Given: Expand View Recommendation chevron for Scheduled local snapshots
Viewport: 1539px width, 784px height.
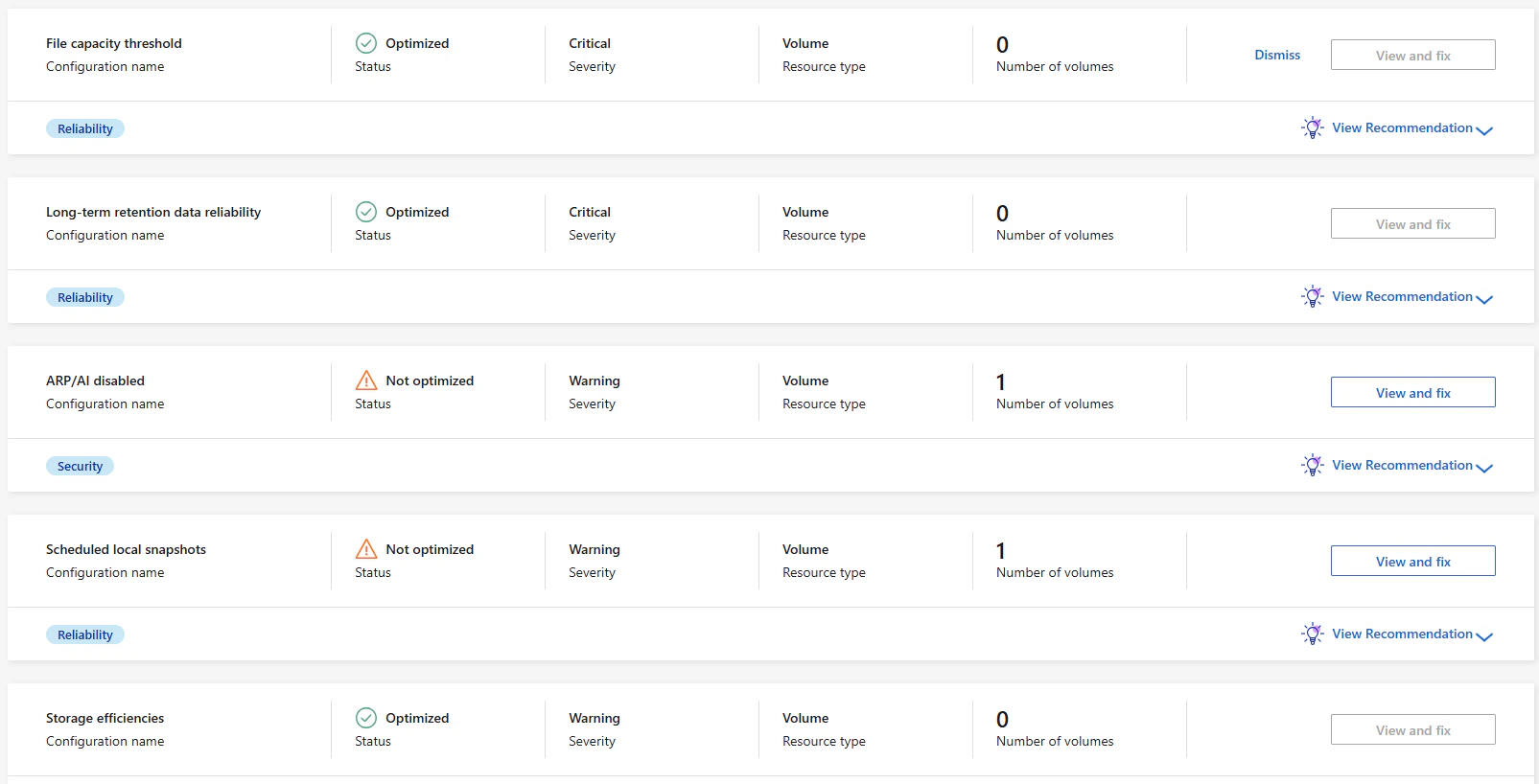Looking at the screenshot, I should point(1484,636).
